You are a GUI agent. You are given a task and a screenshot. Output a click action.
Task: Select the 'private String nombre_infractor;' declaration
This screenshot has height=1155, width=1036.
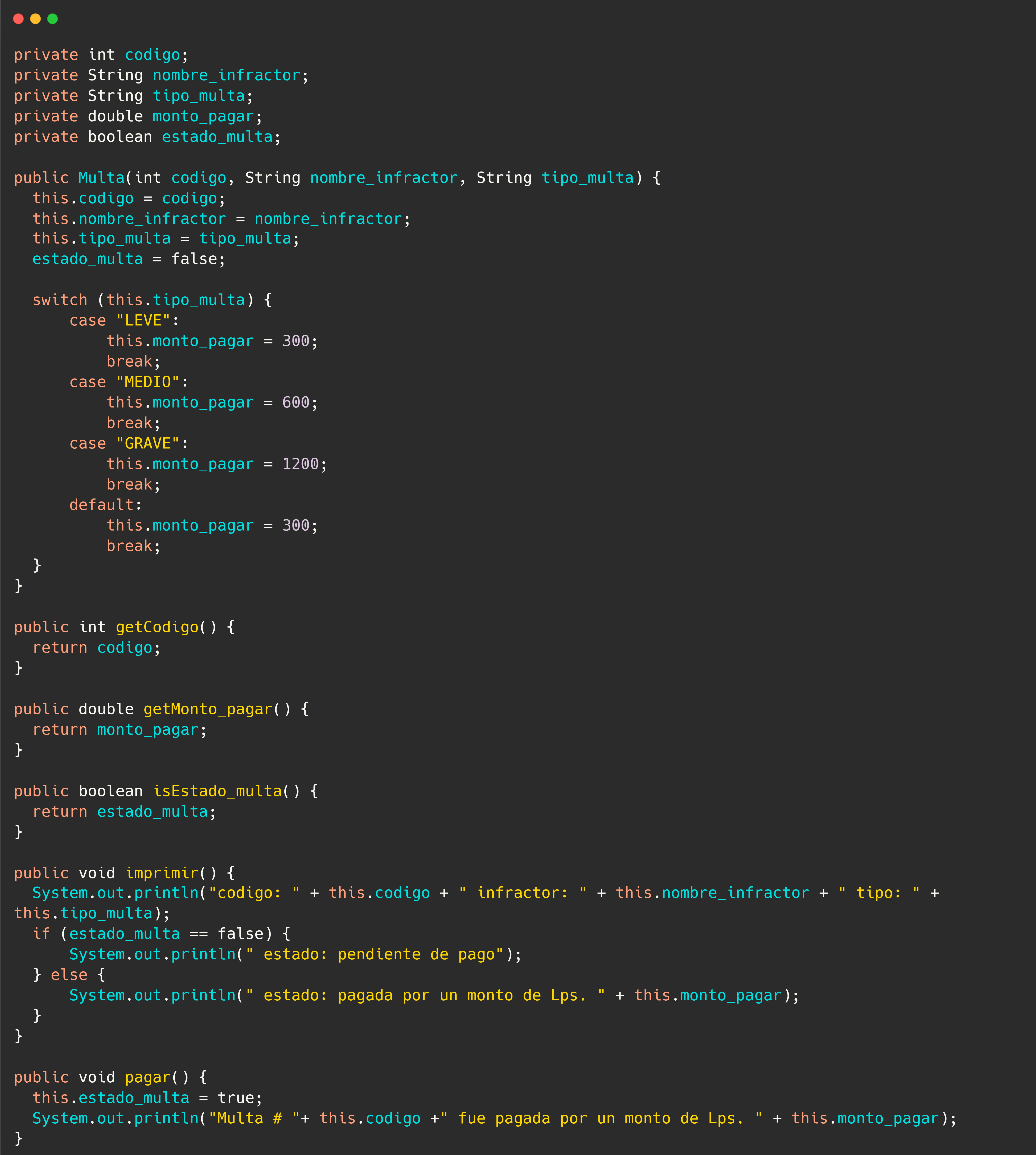tap(161, 76)
